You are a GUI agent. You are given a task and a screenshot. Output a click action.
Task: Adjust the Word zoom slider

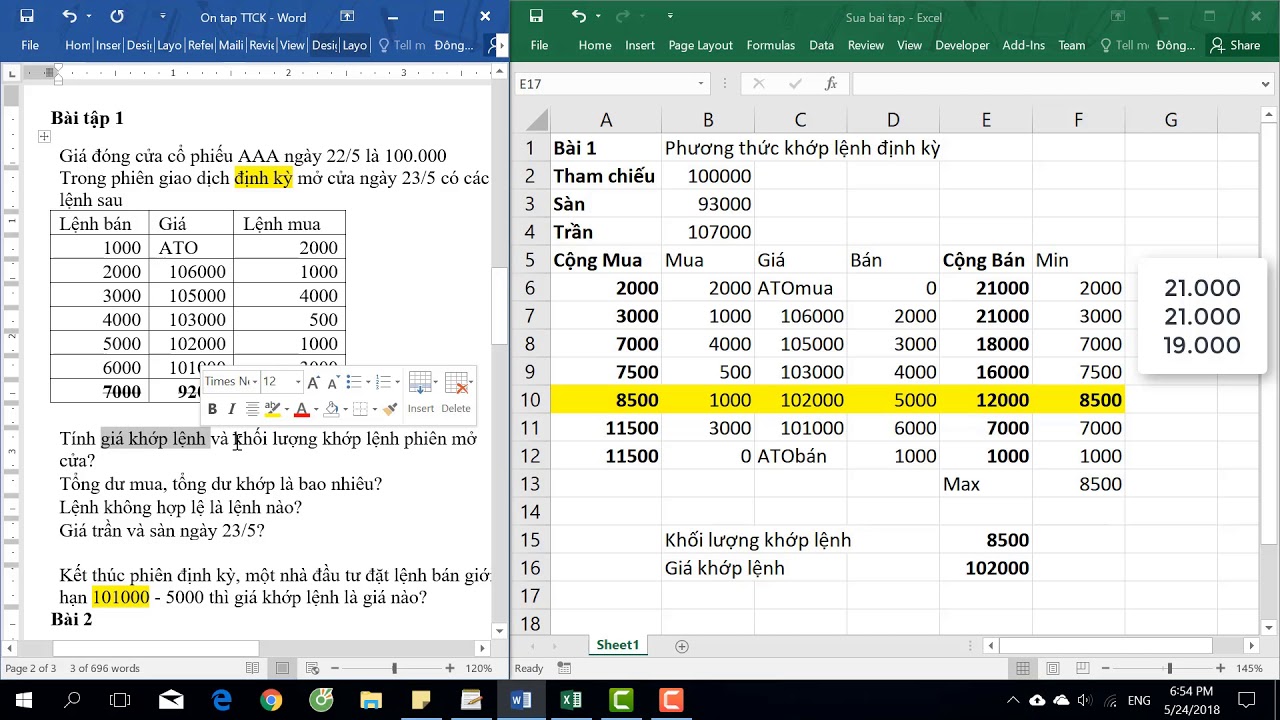click(394, 668)
